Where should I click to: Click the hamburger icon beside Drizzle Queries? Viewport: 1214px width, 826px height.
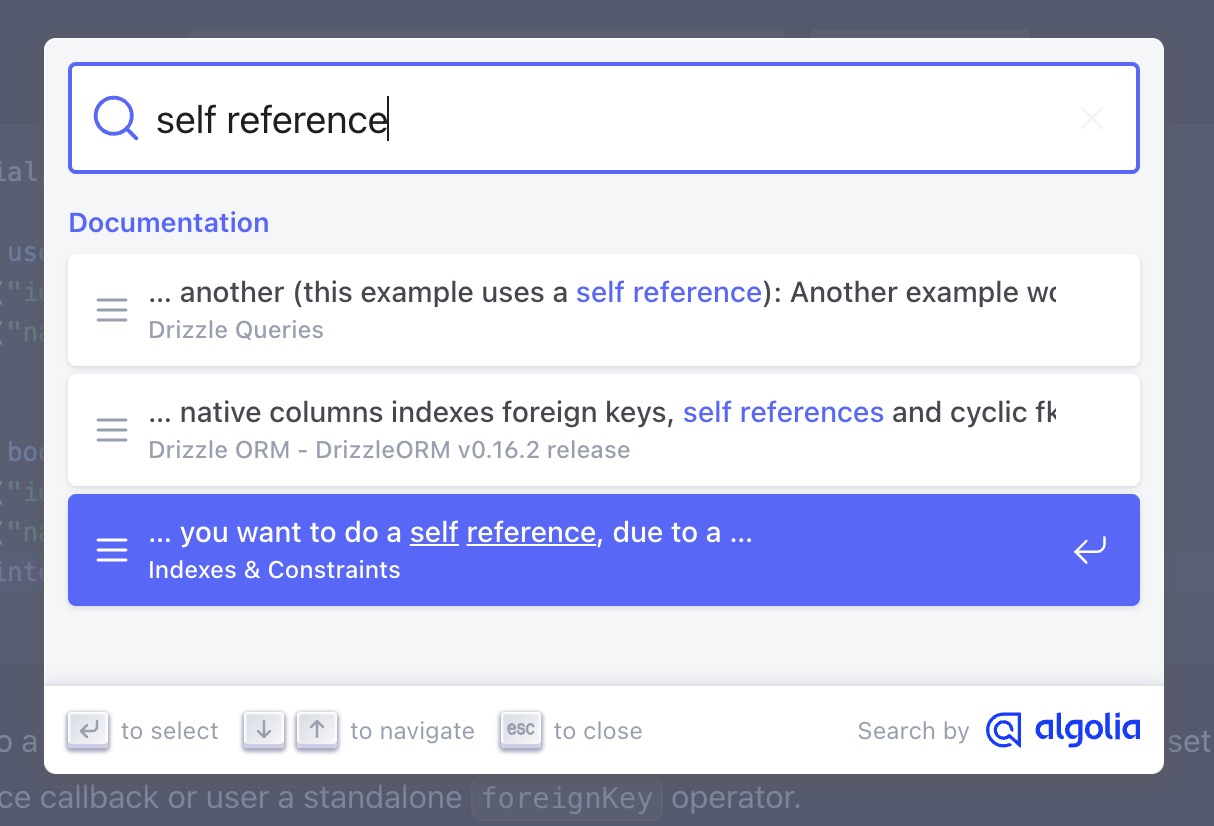click(x=112, y=310)
